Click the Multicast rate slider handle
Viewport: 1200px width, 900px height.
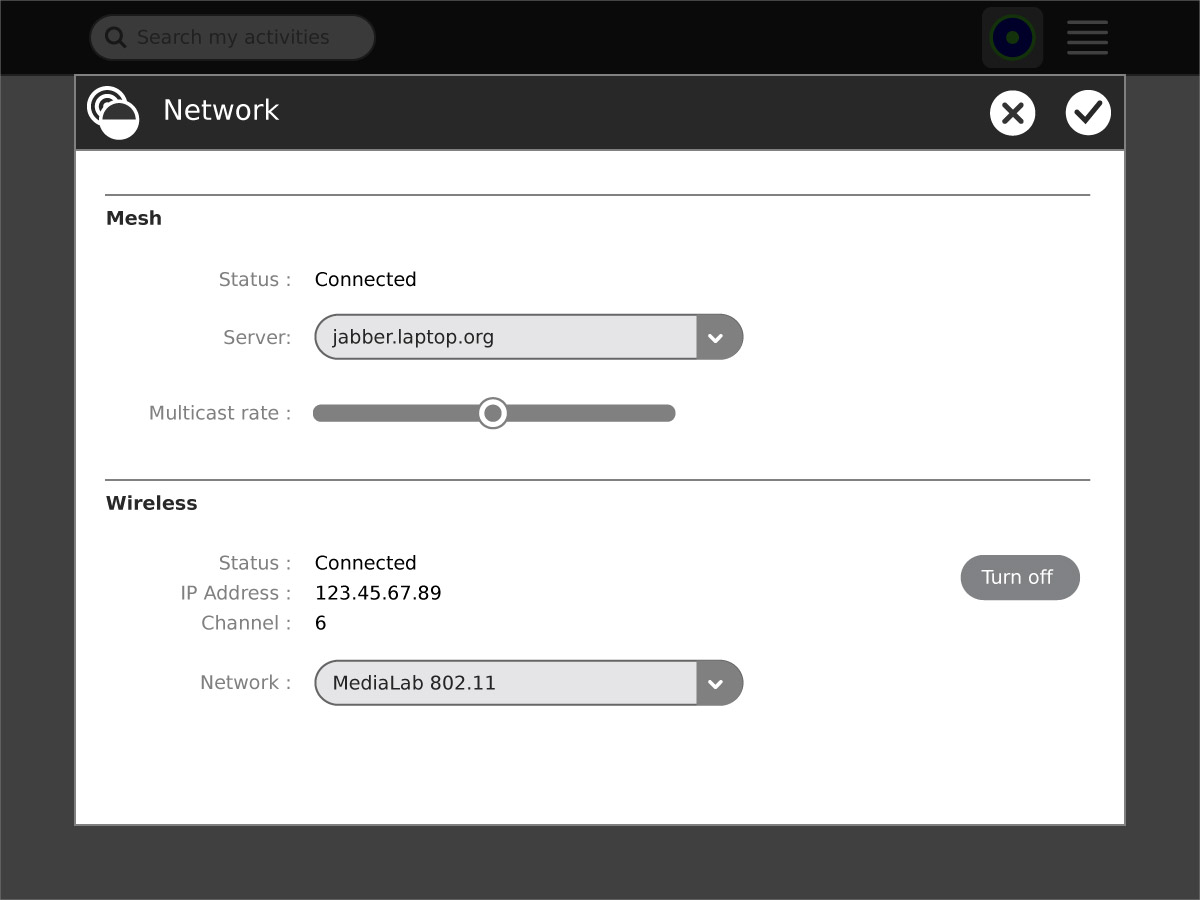492,413
